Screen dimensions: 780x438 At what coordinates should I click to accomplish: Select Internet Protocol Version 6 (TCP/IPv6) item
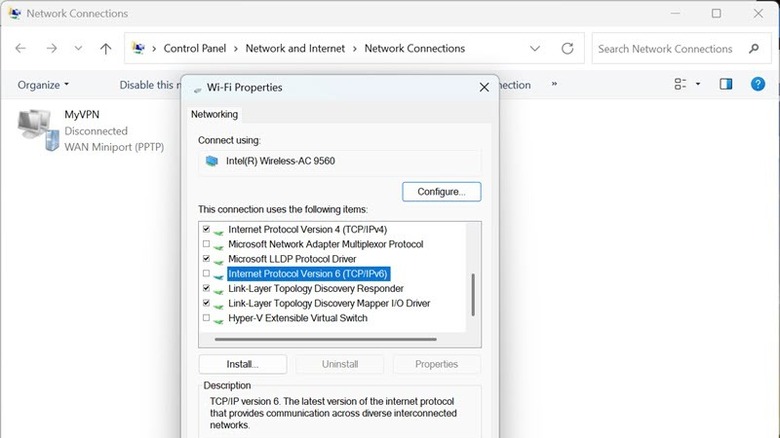308,274
